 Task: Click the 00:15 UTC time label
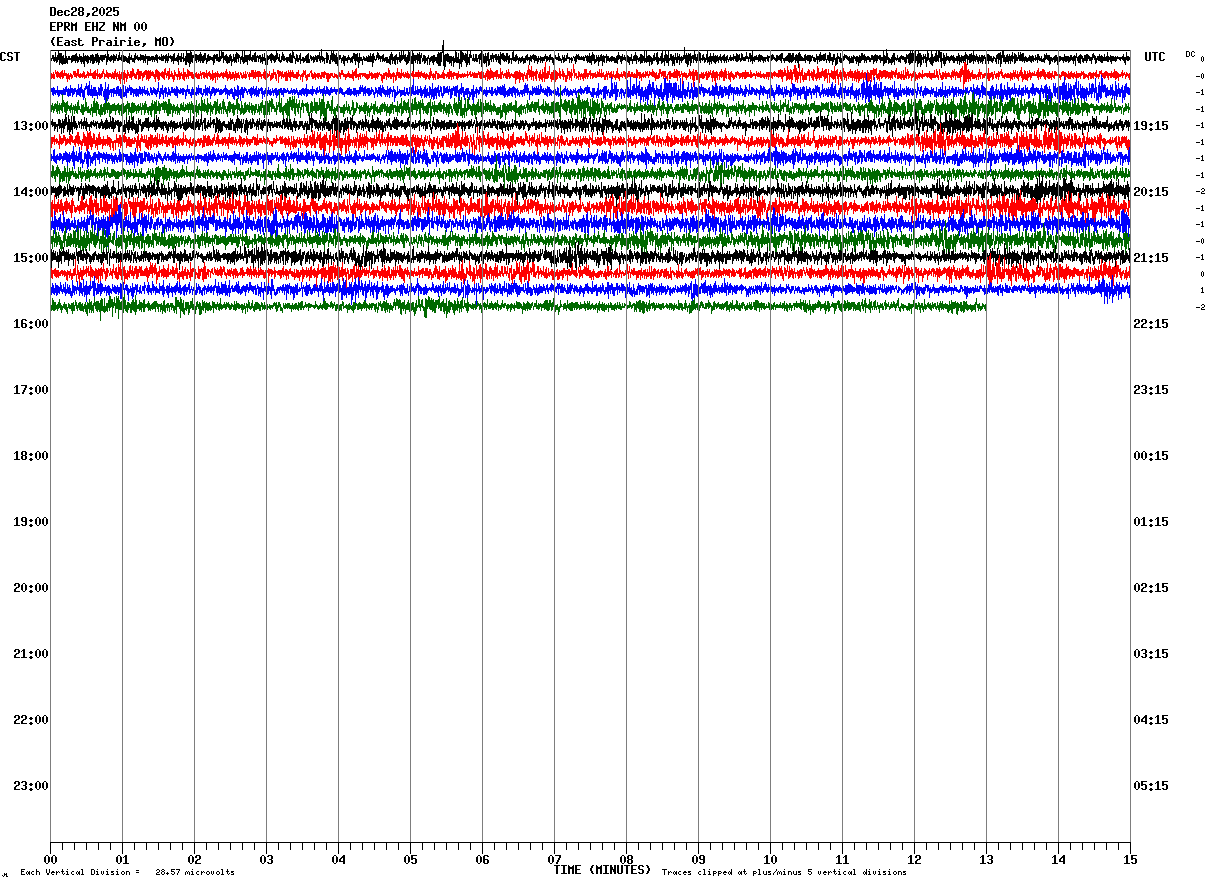click(1151, 456)
